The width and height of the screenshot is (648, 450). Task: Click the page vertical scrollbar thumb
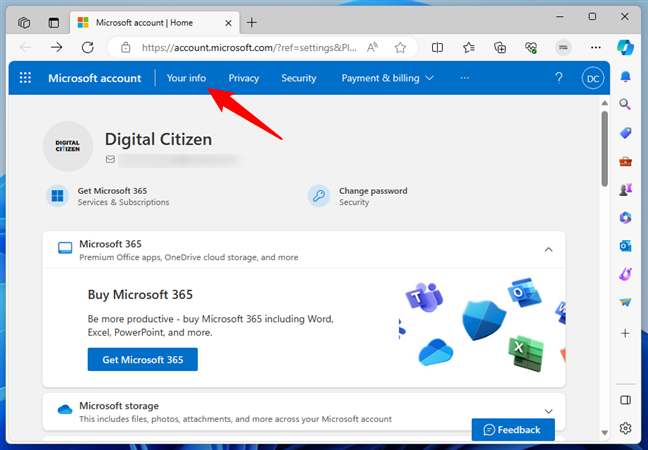(x=605, y=148)
